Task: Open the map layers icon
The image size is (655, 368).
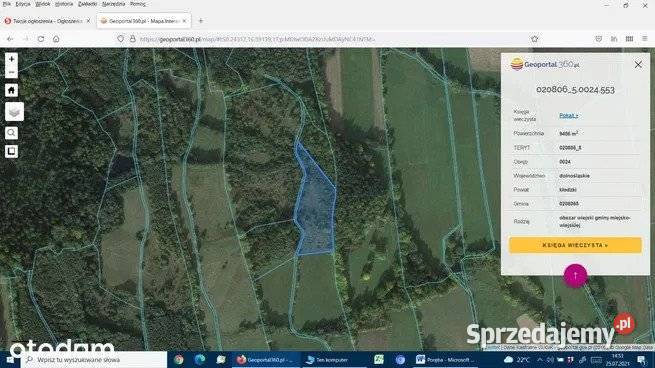Action: pos(14,112)
